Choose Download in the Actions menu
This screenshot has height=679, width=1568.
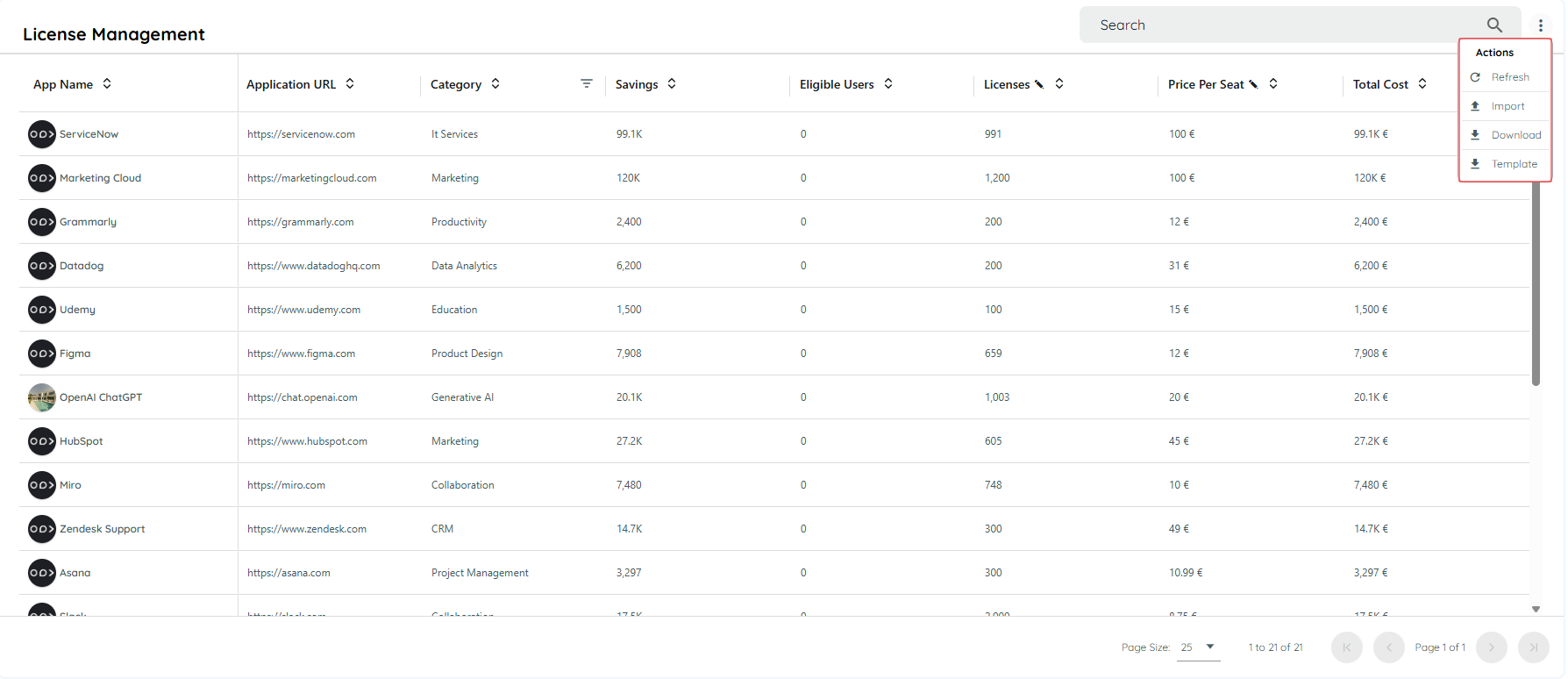click(1505, 135)
